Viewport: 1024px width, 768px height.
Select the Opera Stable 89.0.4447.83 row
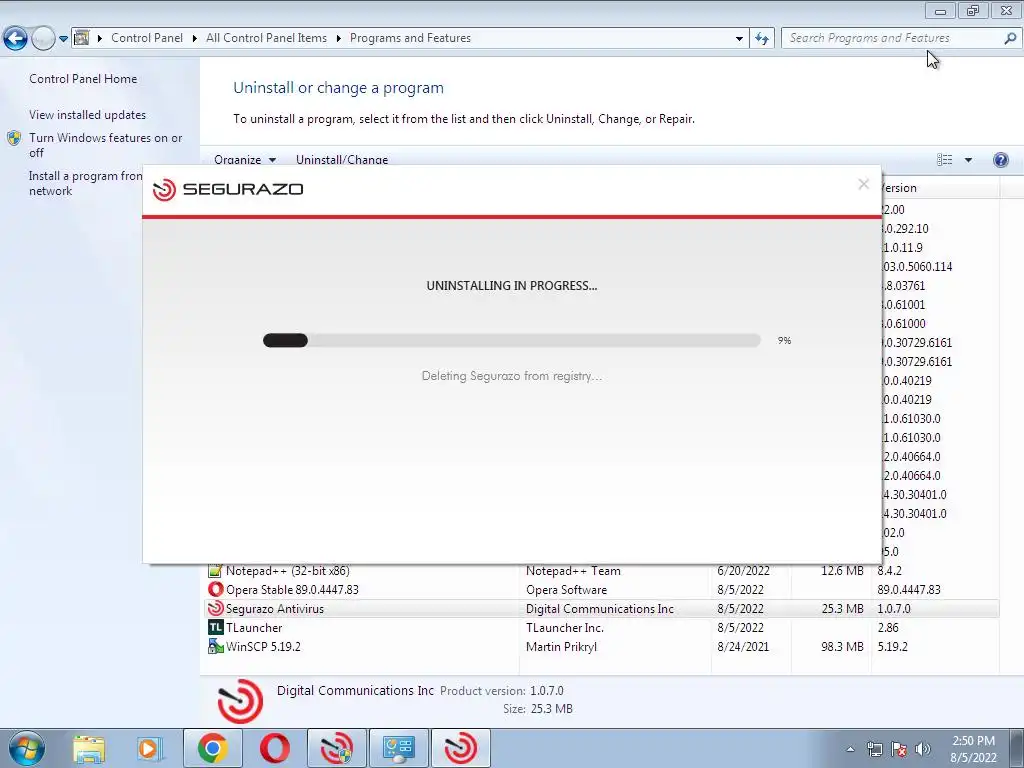(601, 590)
